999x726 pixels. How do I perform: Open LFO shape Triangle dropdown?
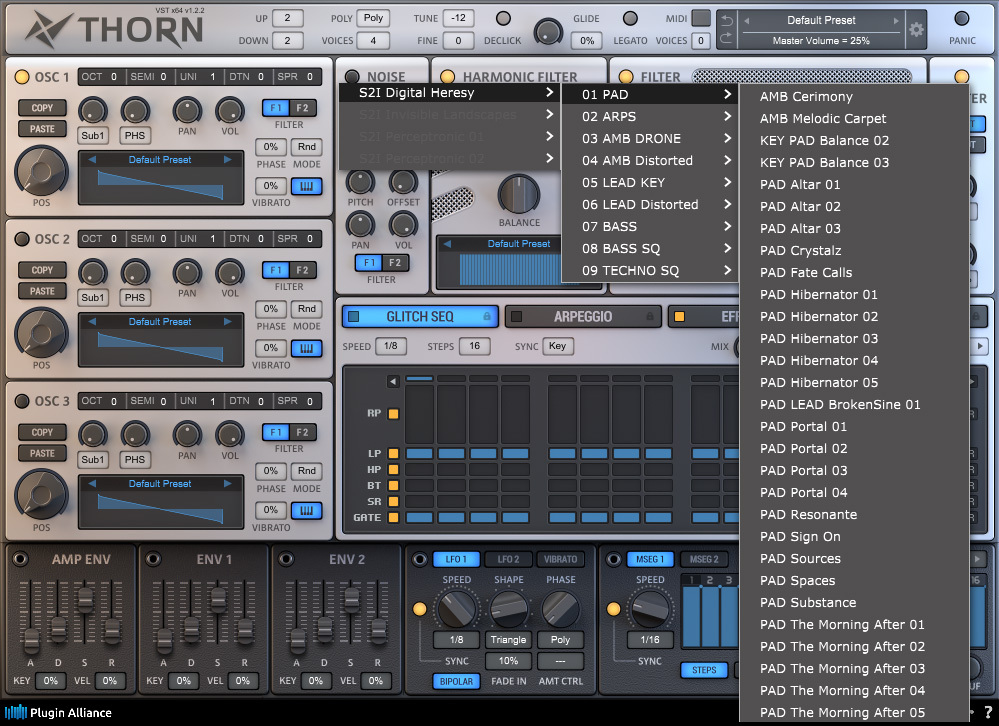coord(508,639)
